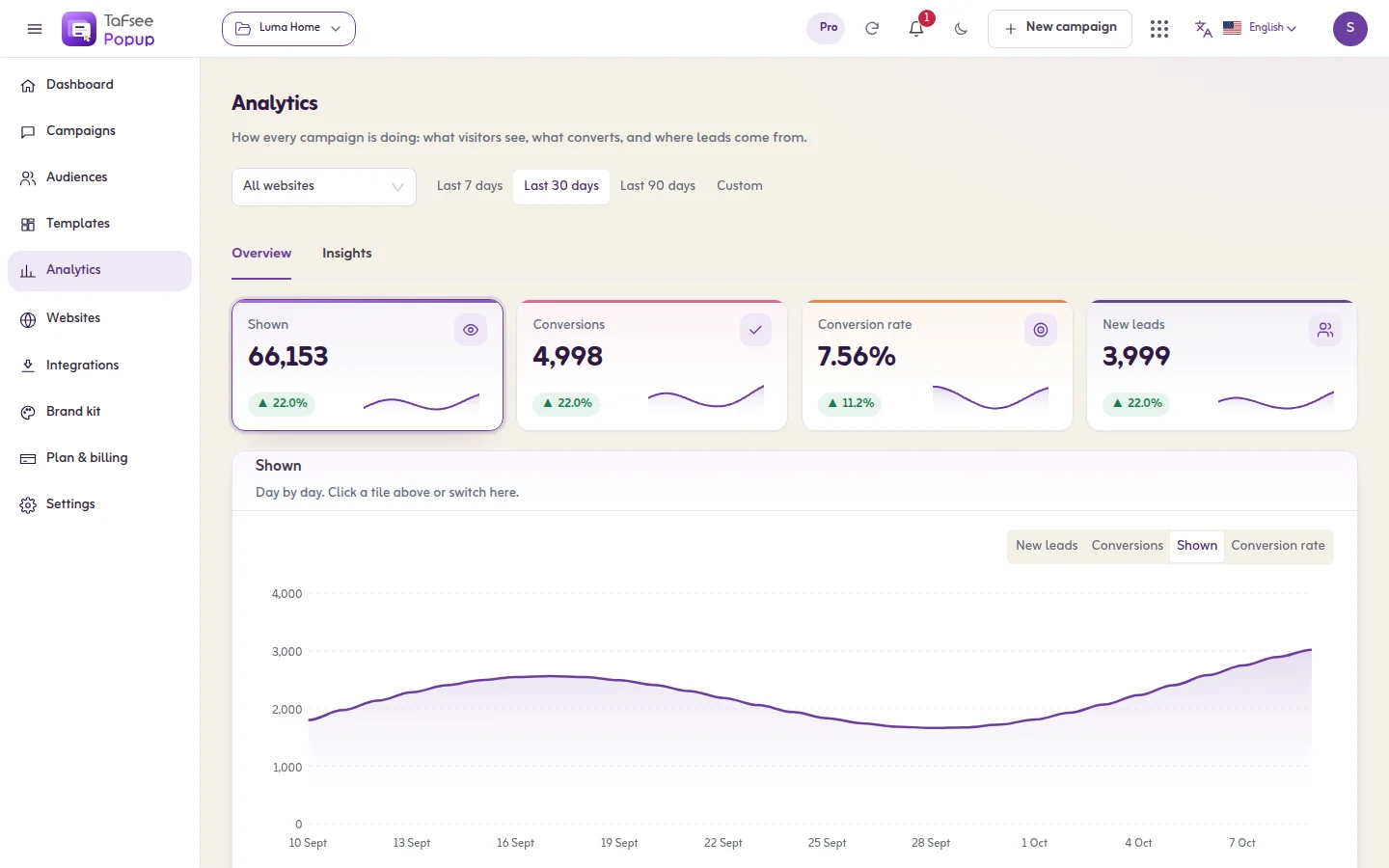The width and height of the screenshot is (1389, 868).
Task: Select the Last 90 days range
Action: (658, 186)
